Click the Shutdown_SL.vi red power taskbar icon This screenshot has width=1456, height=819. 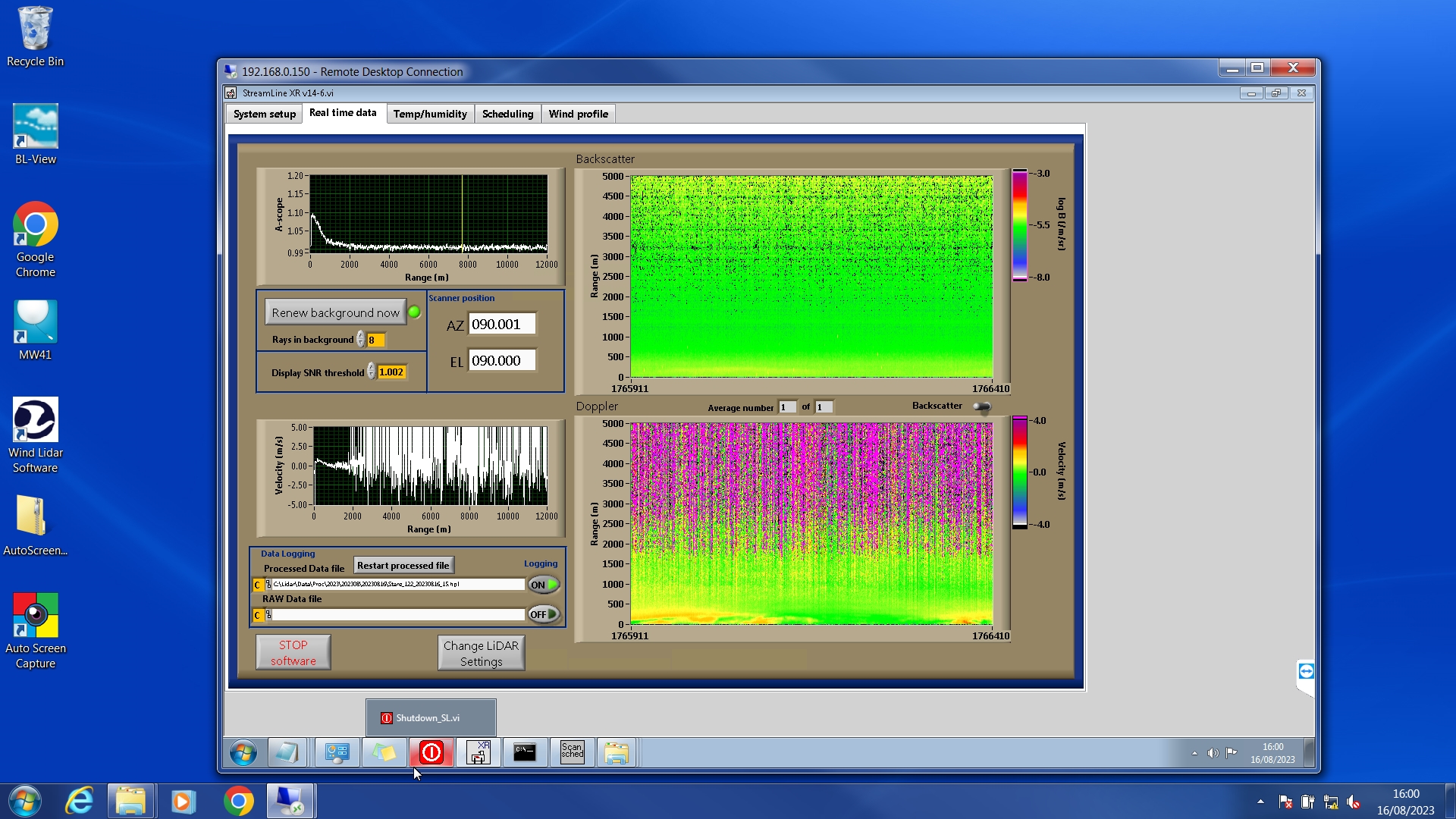coord(431,752)
